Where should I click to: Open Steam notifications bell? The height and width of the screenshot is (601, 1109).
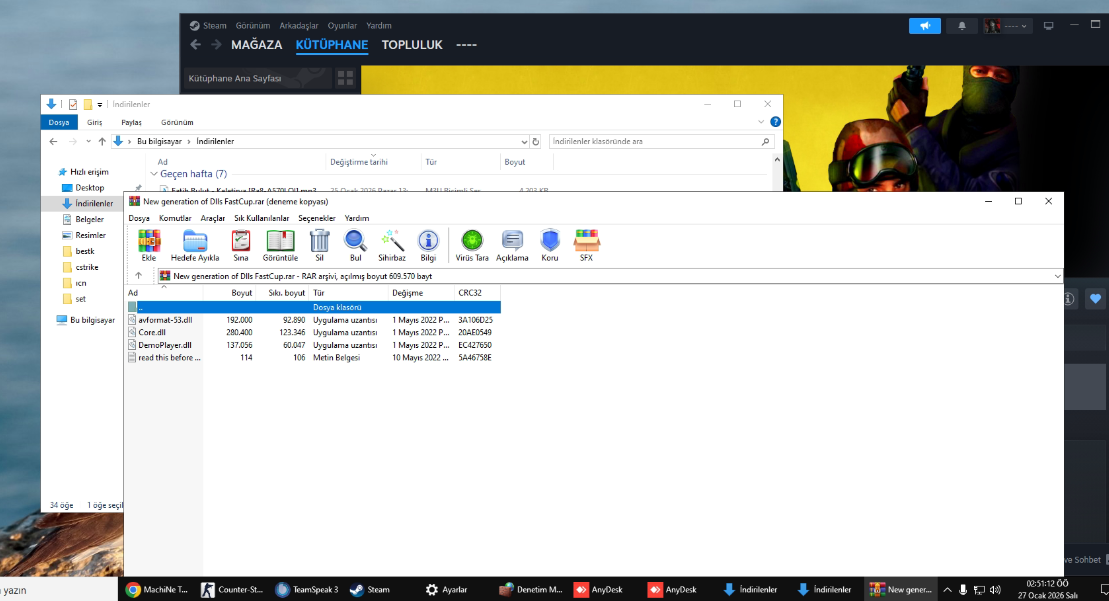pos(962,26)
